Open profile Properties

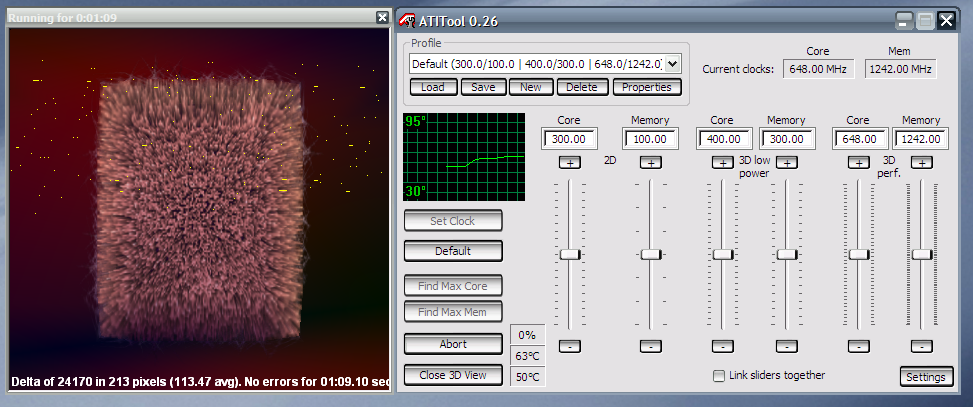click(647, 87)
